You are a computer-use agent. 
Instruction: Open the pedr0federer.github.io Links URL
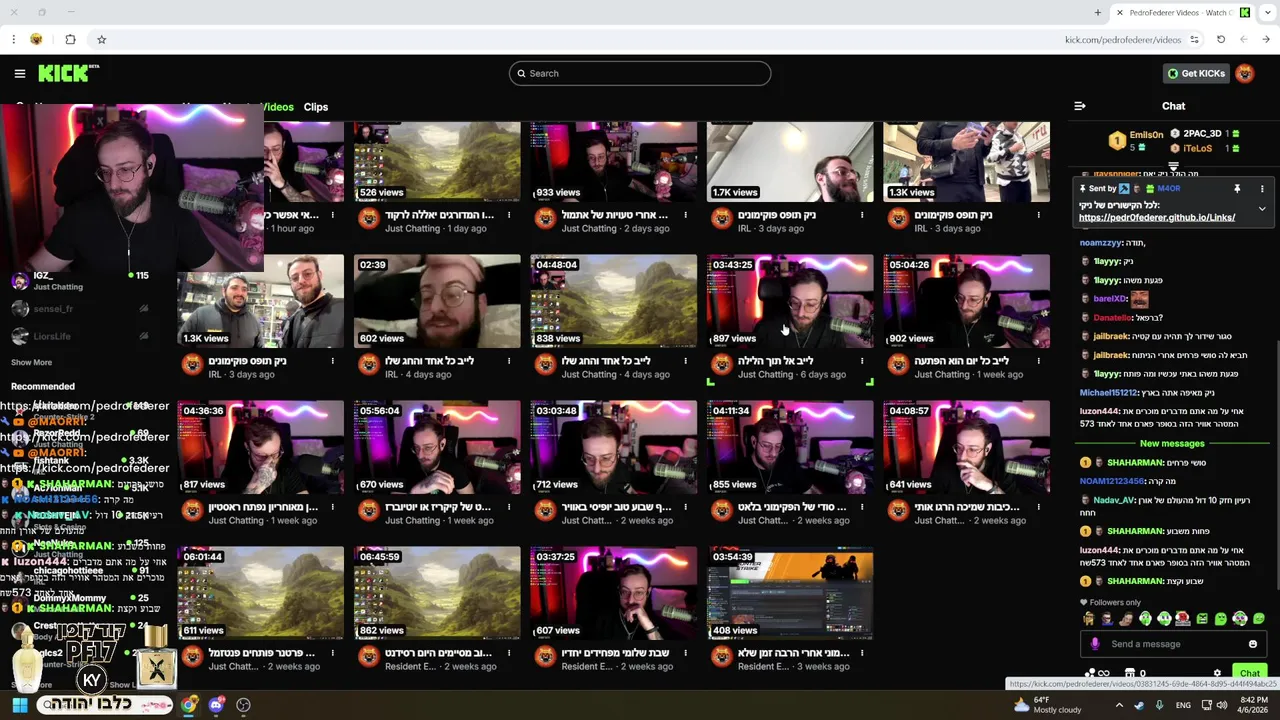pos(1156,217)
